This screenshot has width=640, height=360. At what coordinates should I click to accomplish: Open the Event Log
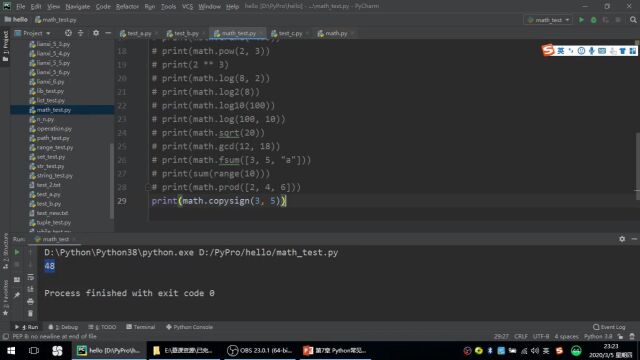pos(609,327)
